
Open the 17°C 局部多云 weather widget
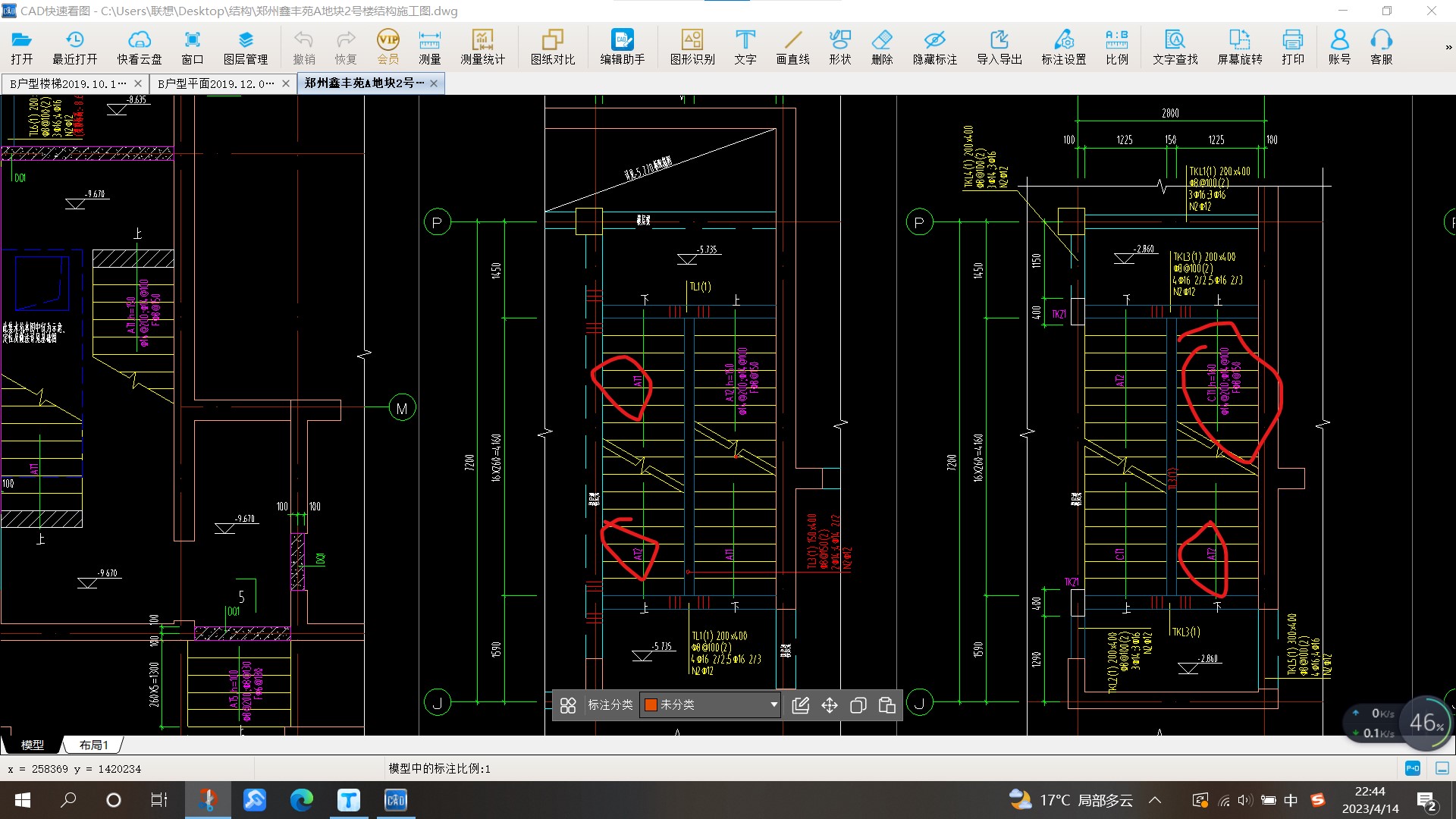click(1071, 800)
